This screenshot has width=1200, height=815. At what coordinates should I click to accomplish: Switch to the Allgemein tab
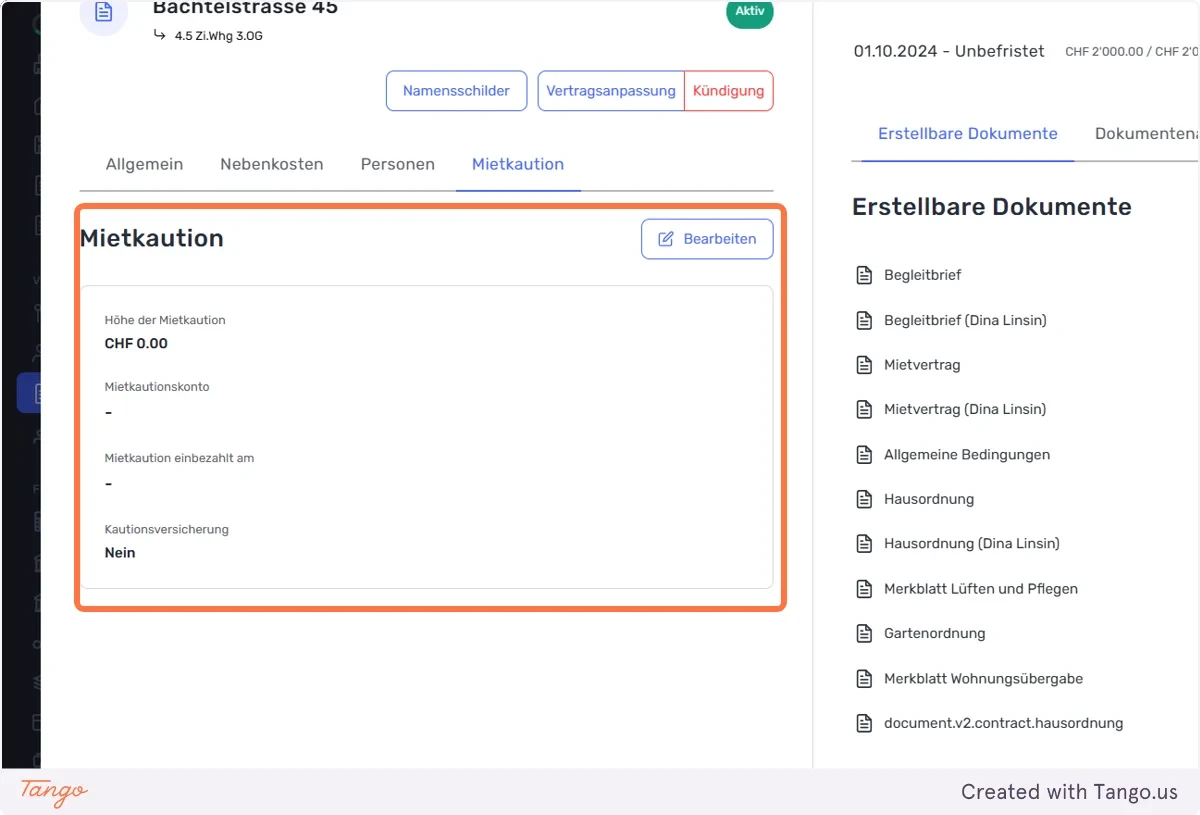tap(144, 164)
